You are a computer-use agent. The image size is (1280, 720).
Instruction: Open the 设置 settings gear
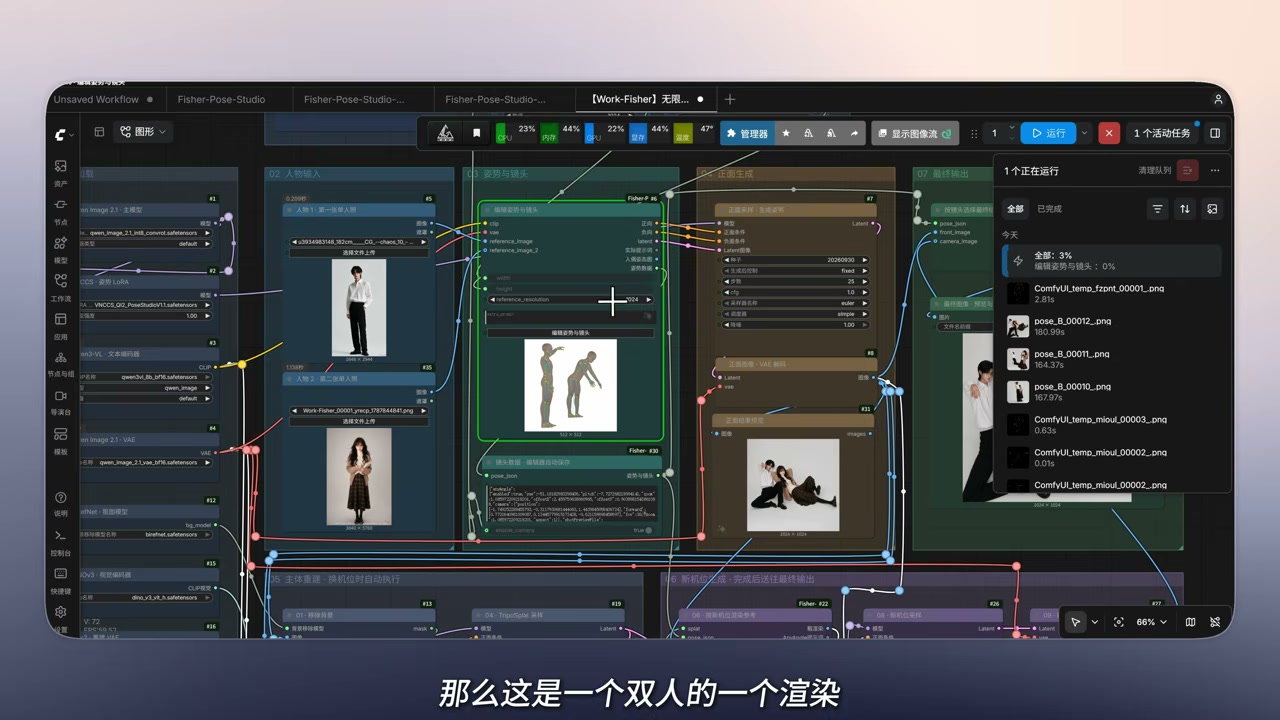point(61,617)
